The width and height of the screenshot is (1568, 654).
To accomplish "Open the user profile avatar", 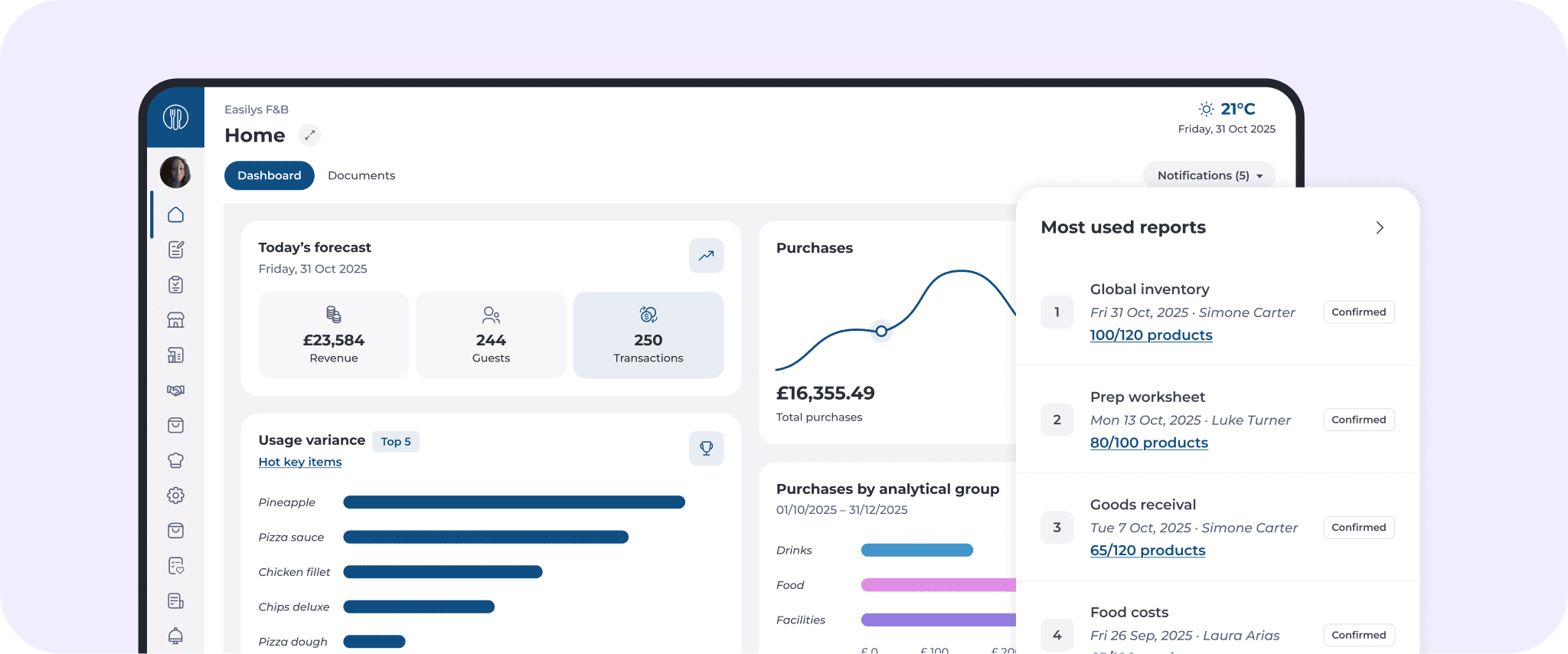I will [175, 172].
